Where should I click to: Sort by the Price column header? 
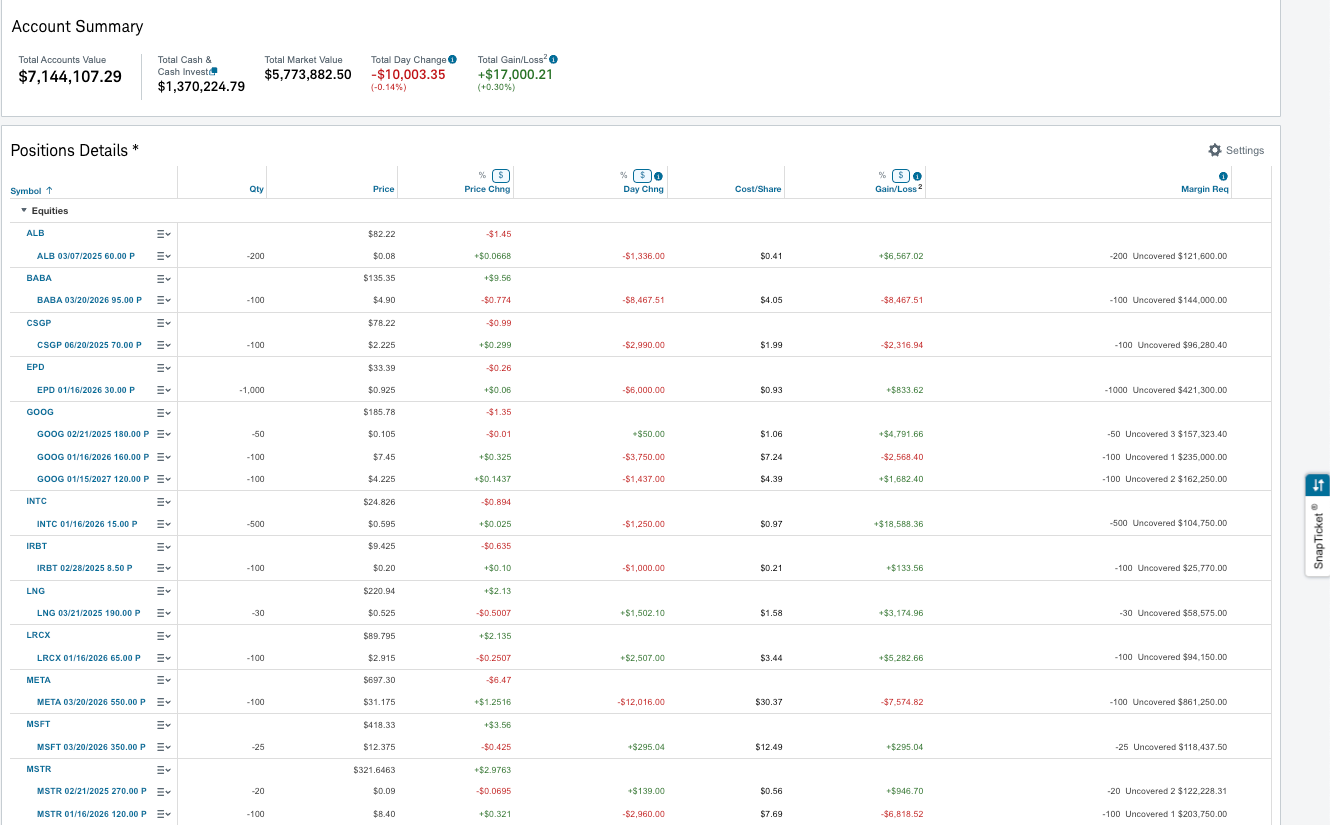point(384,189)
